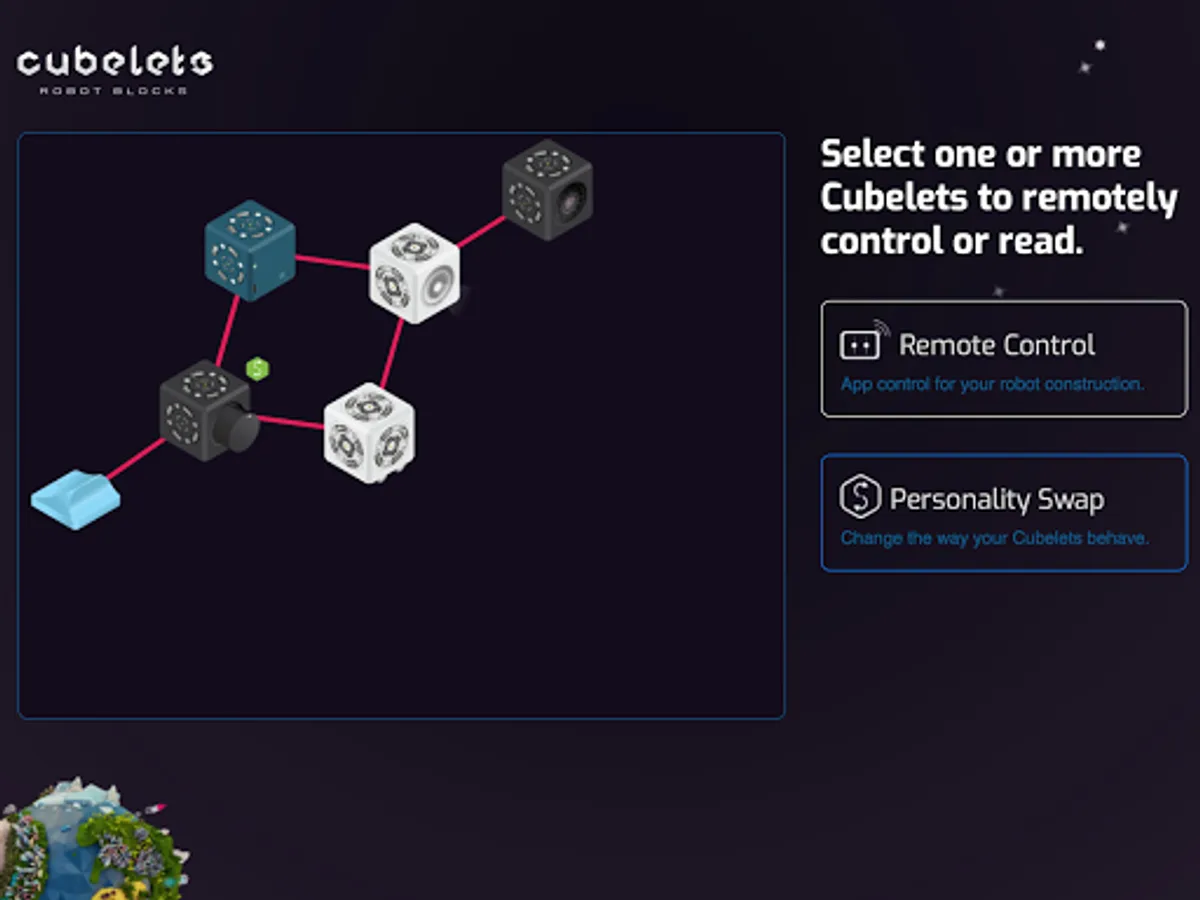This screenshot has height=900, width=1200.
Task: Click the rocket flying near the planet
Action: click(x=156, y=808)
